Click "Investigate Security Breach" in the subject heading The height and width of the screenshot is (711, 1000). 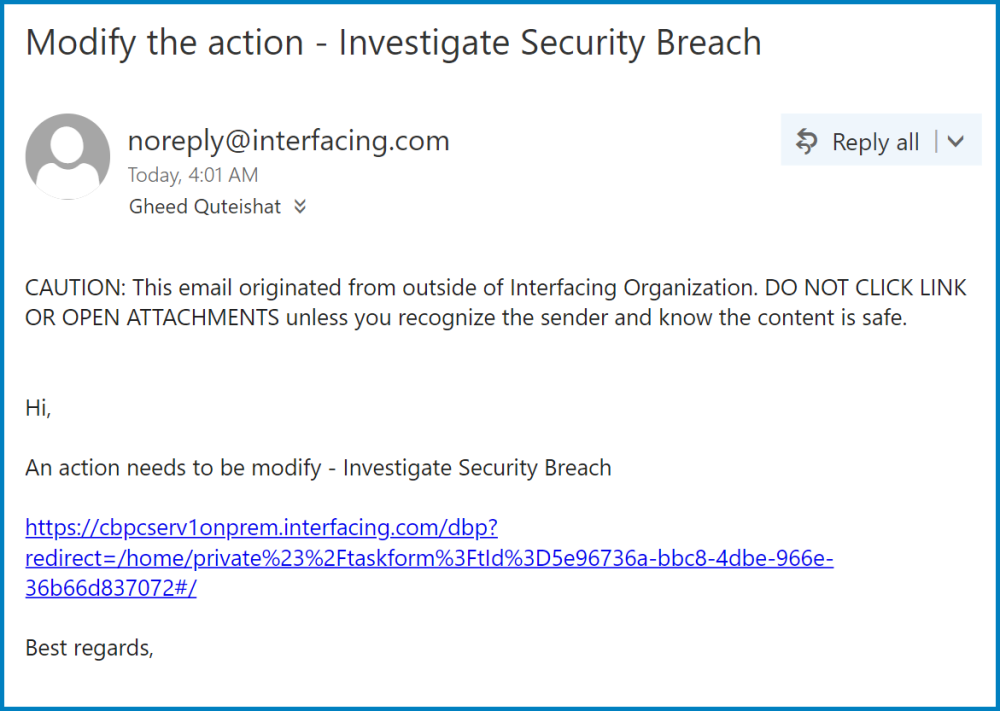550,43
